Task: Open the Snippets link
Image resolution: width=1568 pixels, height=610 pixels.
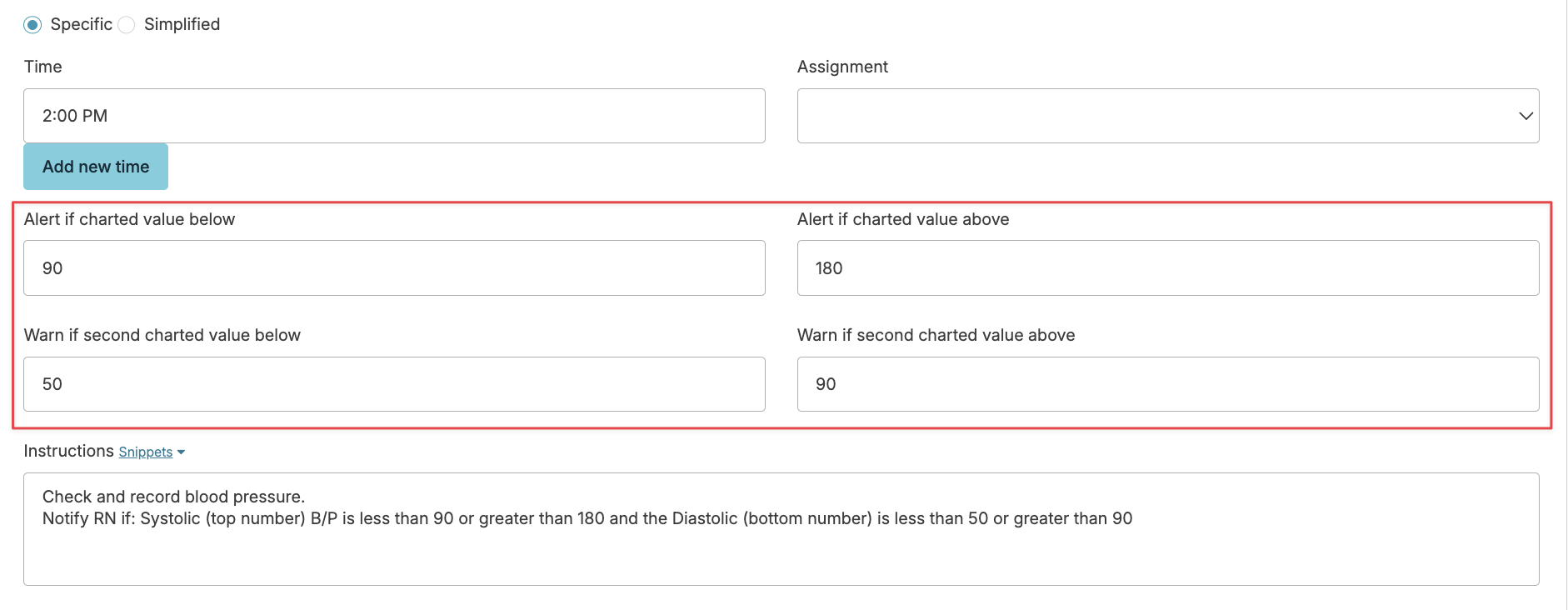Action: point(146,452)
